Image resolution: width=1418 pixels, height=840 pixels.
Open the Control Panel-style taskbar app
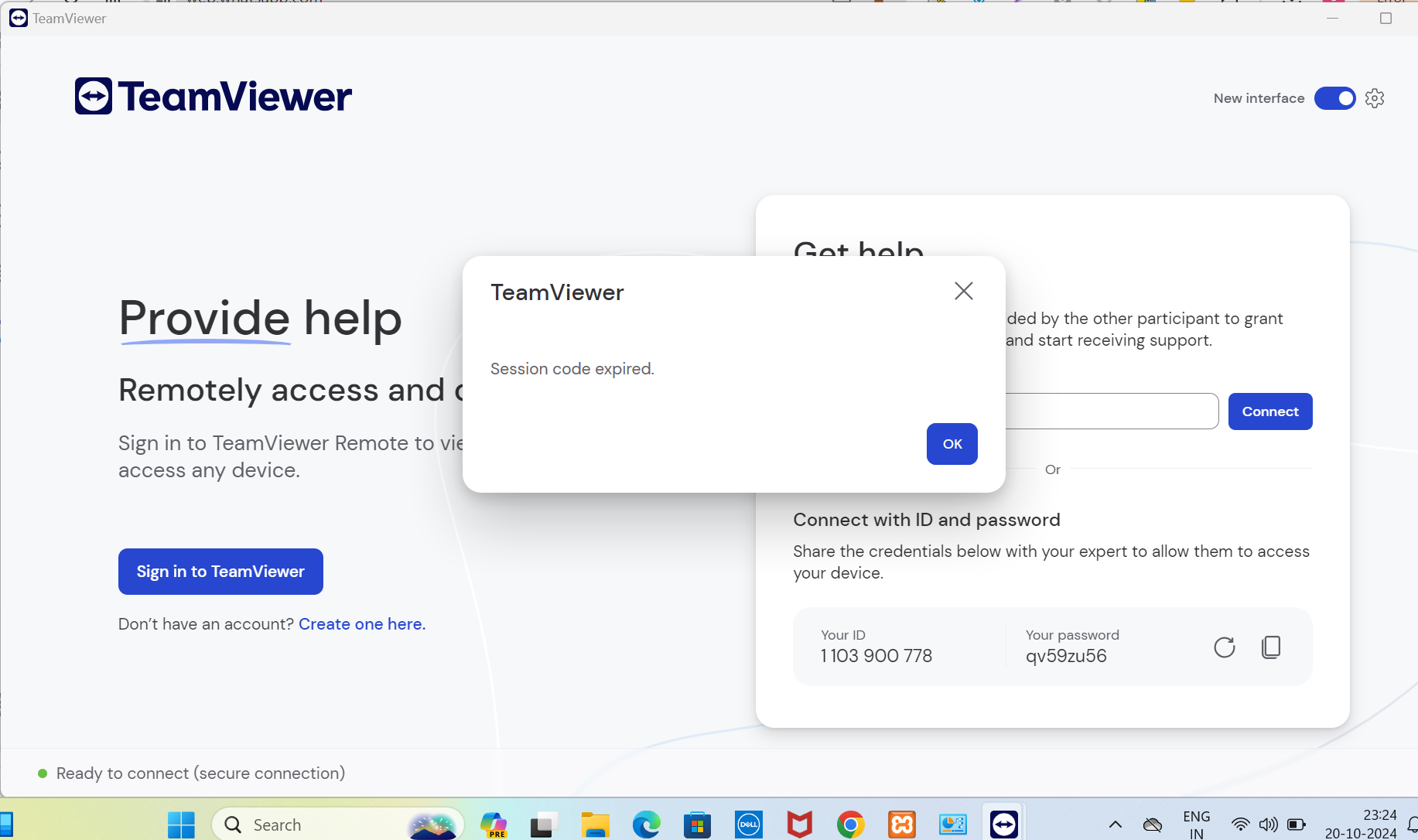coord(953,825)
